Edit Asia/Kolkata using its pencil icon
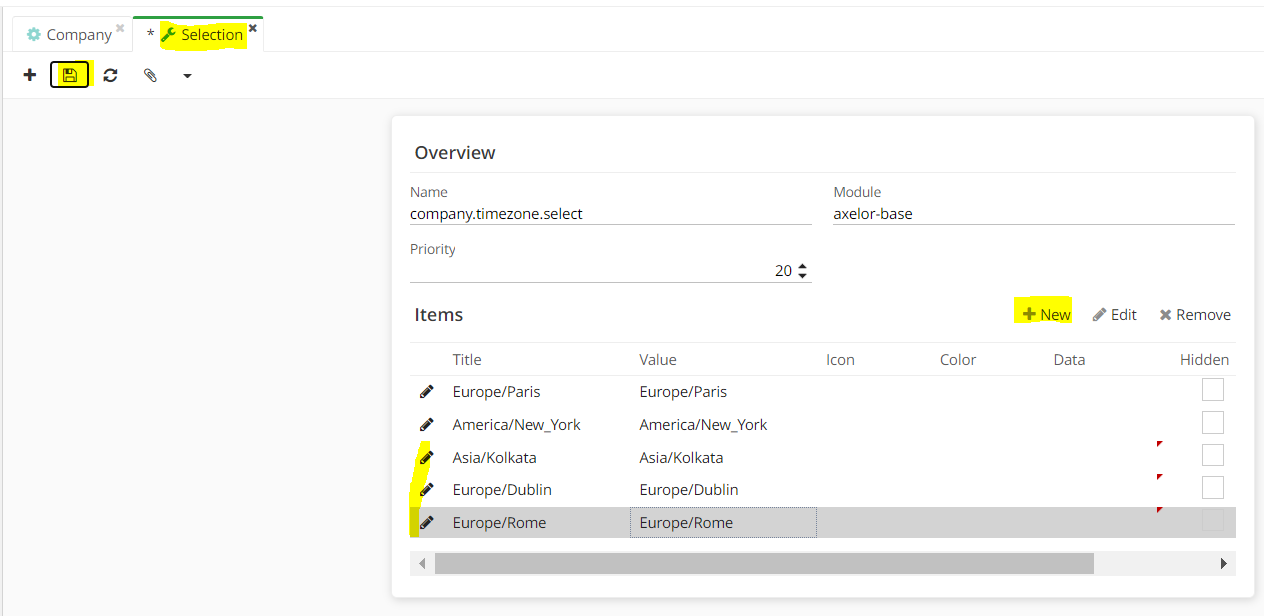The height and width of the screenshot is (616, 1264). coord(427,456)
